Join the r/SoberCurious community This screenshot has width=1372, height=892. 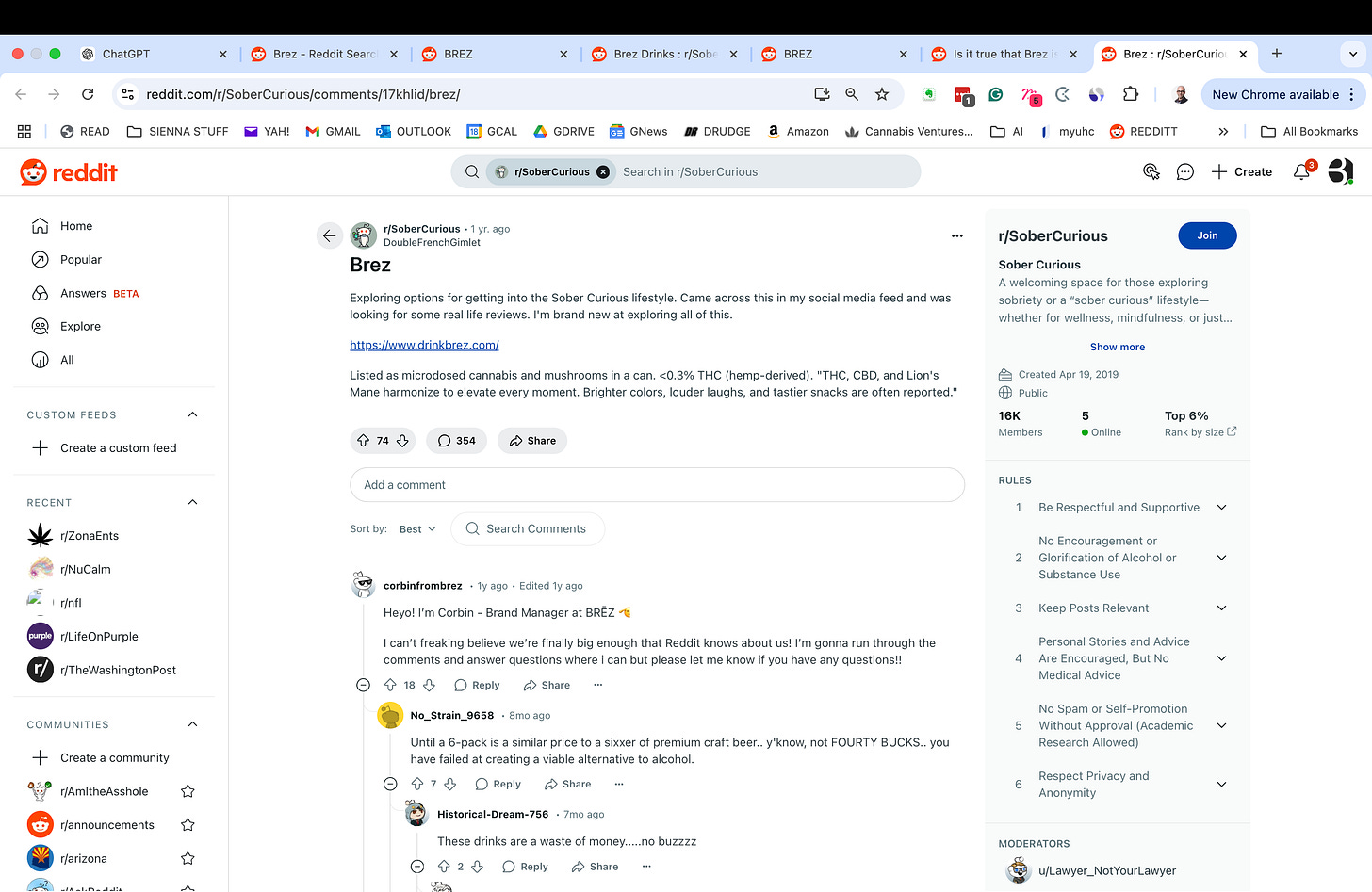click(x=1207, y=235)
